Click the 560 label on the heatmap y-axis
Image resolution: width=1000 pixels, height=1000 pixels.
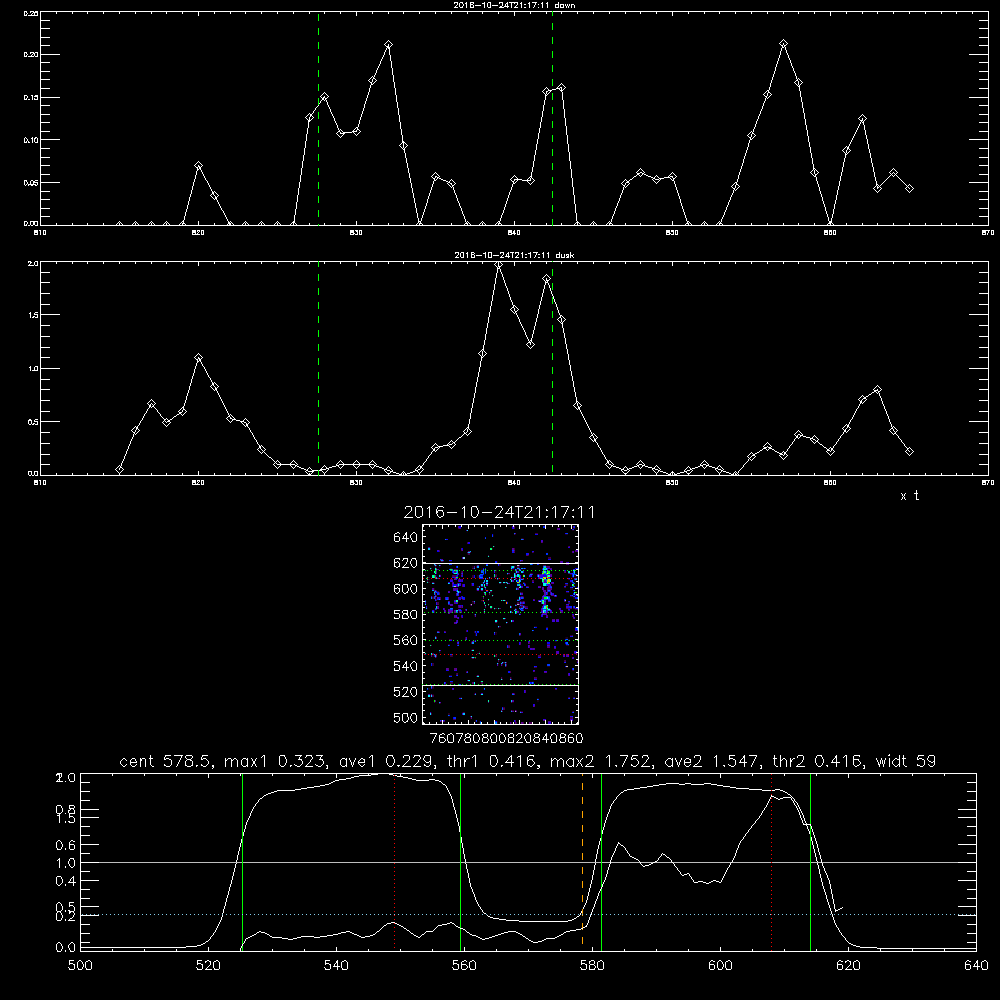coord(406,640)
